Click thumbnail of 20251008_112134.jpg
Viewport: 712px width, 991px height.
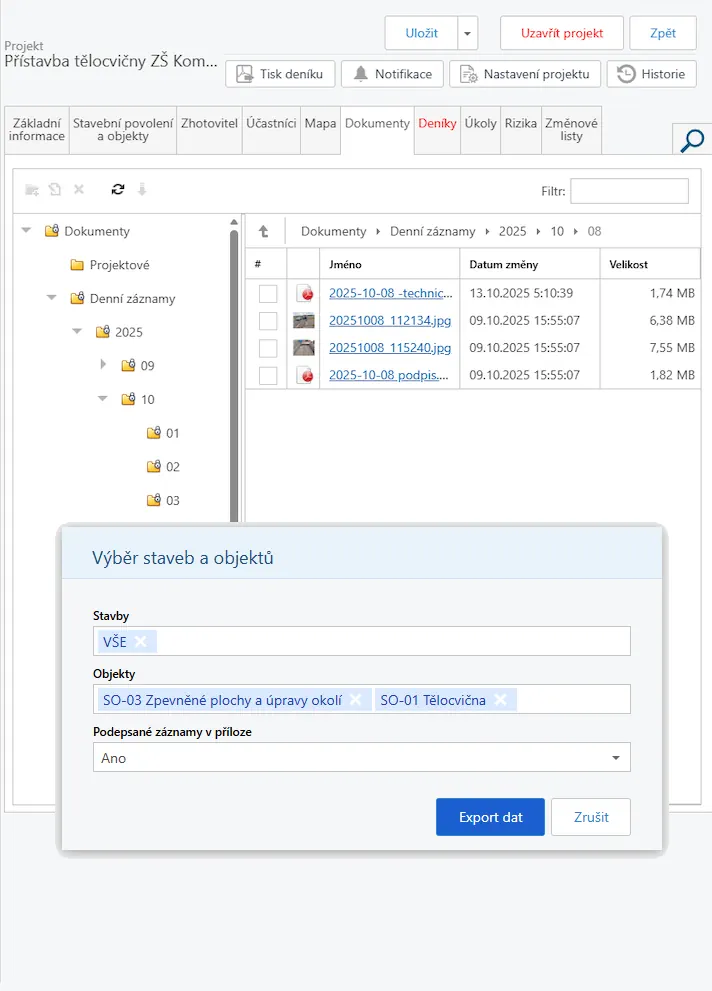304,321
